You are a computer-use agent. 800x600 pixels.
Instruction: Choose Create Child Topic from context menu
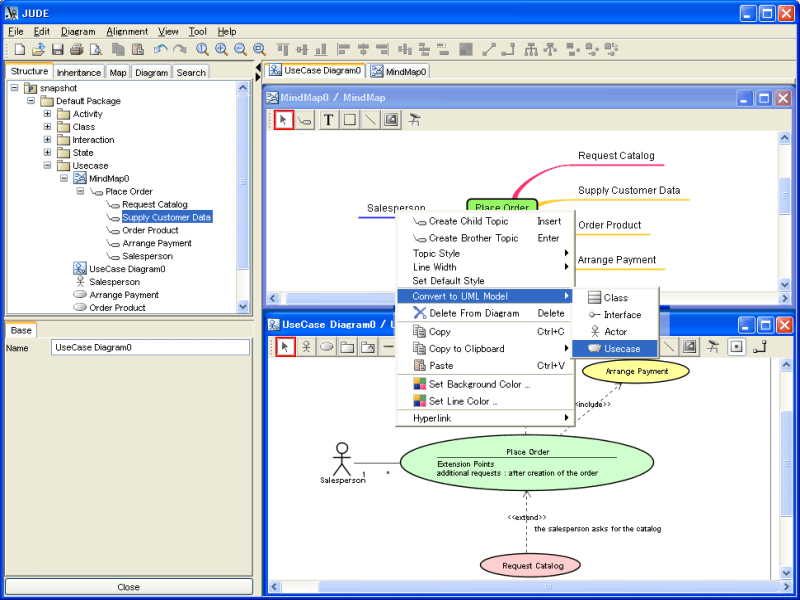(x=486, y=221)
